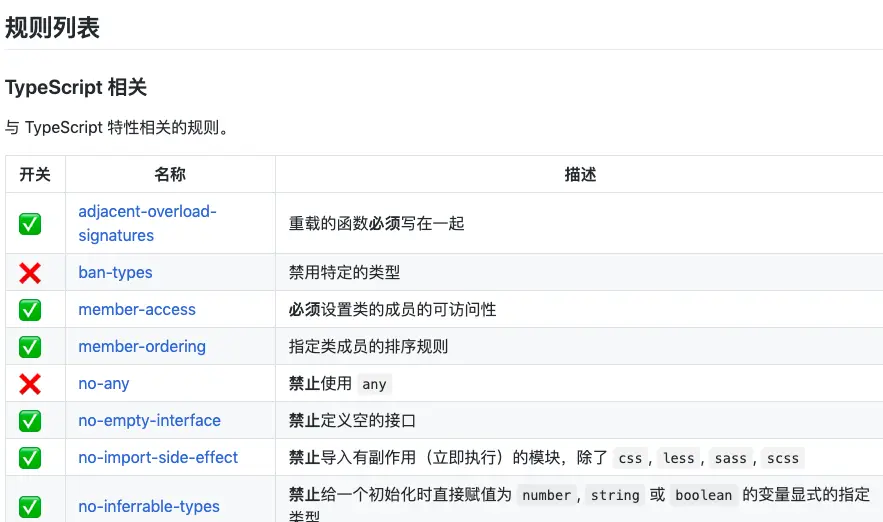
Task: Click red cross icon beside no-any
Action: (x=30, y=384)
